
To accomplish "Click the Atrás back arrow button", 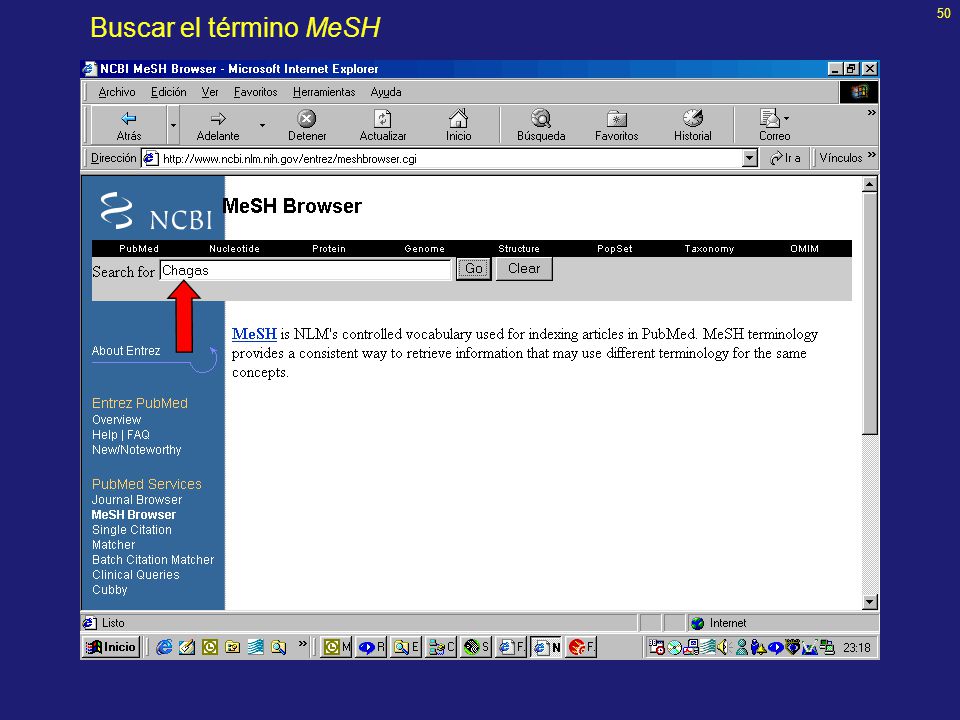I will (x=129, y=125).
